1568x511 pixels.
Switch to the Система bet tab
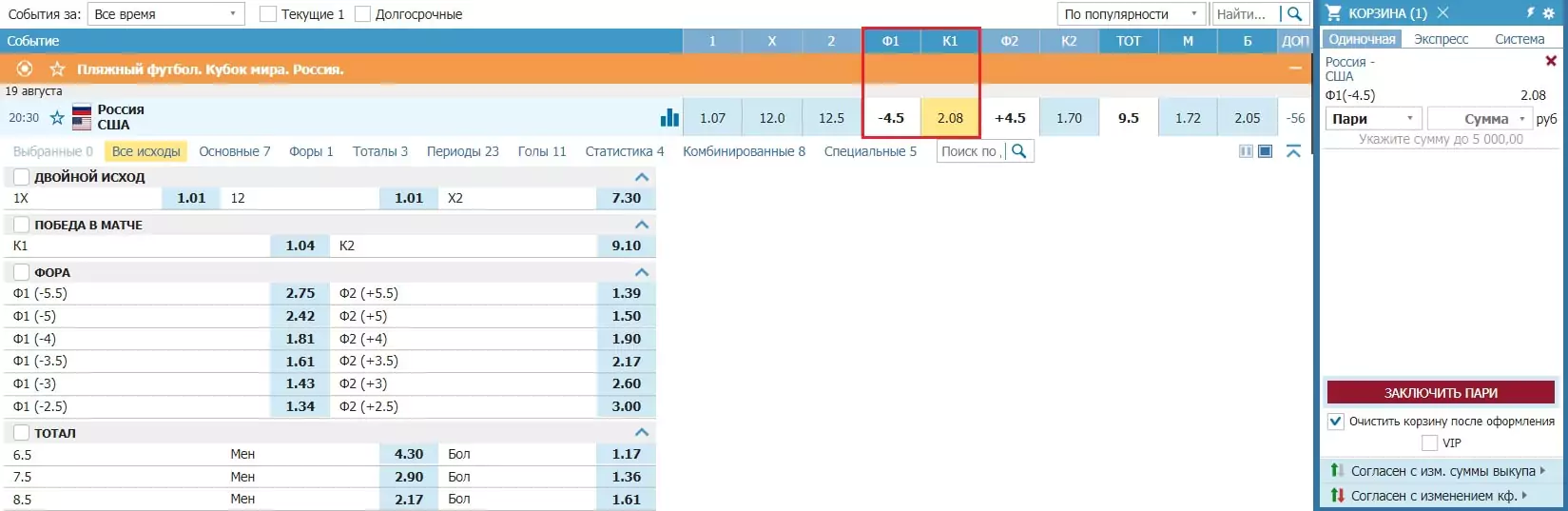[1520, 39]
